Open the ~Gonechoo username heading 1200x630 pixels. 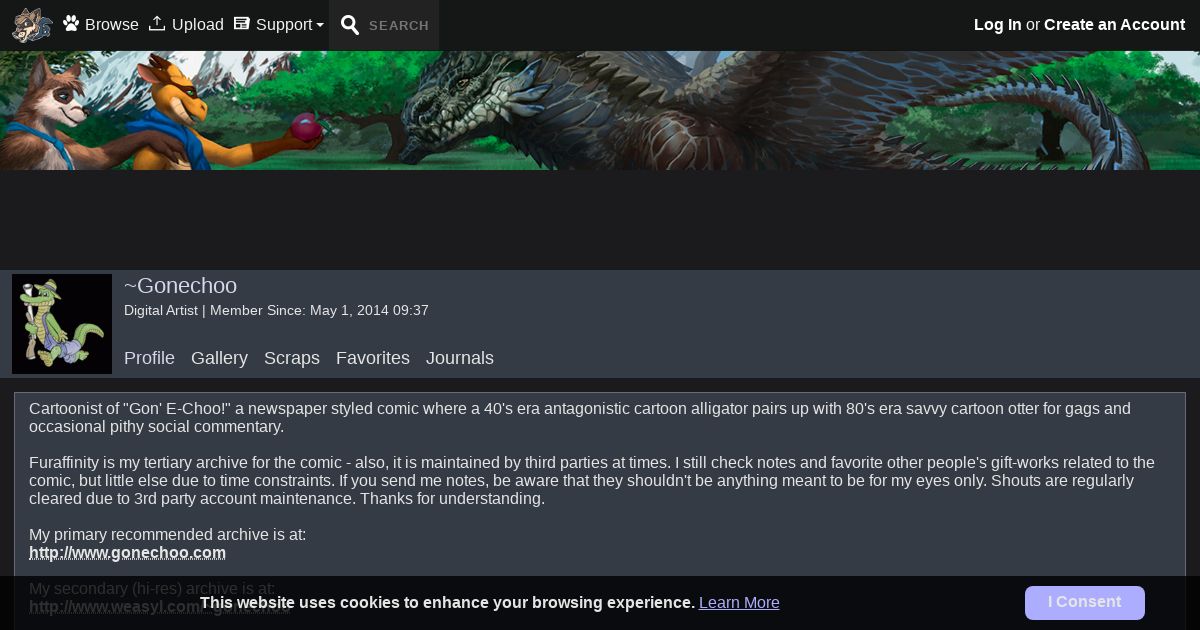click(180, 286)
